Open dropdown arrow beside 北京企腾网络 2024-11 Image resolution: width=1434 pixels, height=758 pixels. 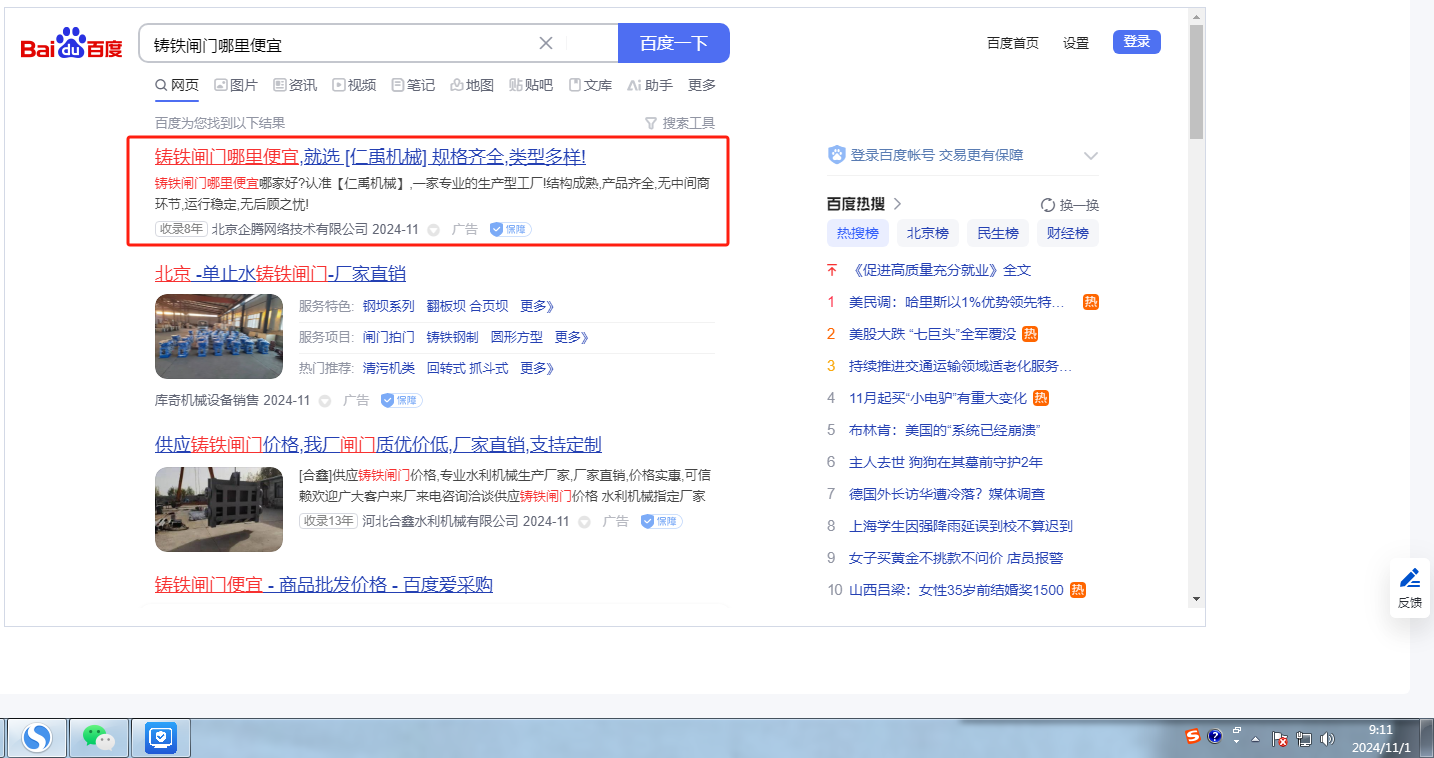pyautogui.click(x=434, y=230)
